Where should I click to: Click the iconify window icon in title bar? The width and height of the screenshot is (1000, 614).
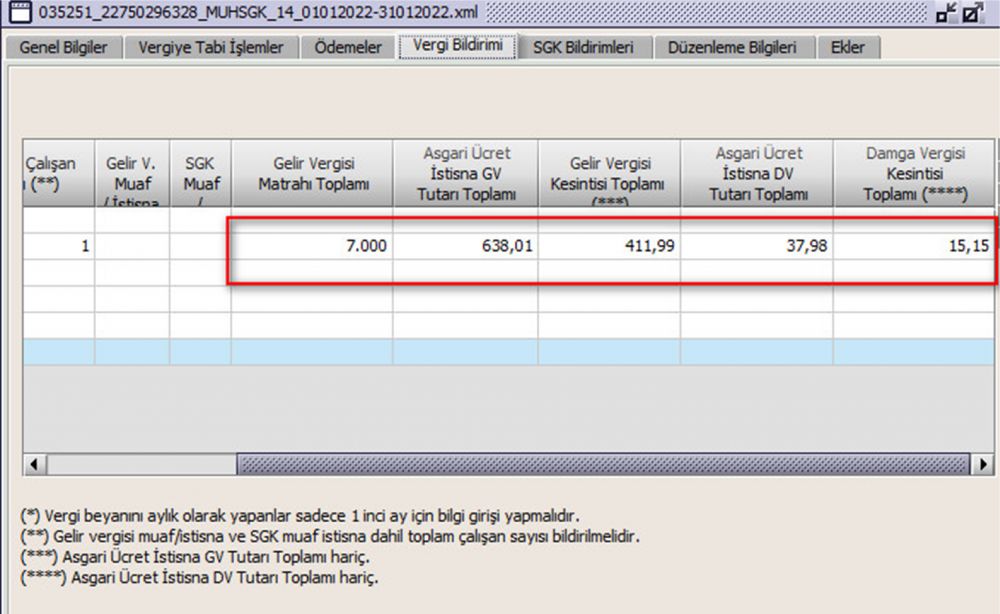946,13
